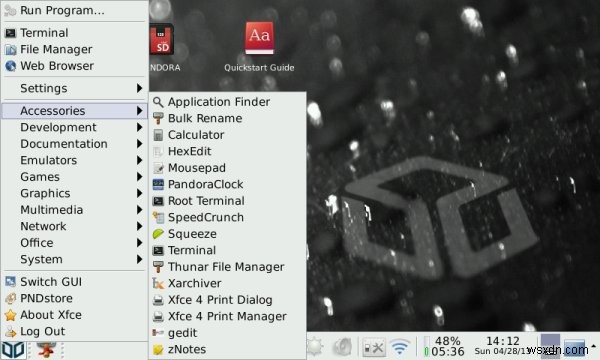600x360 pixels.
Task: Open Application Finder from Accessories submenu
Action: (x=228, y=102)
